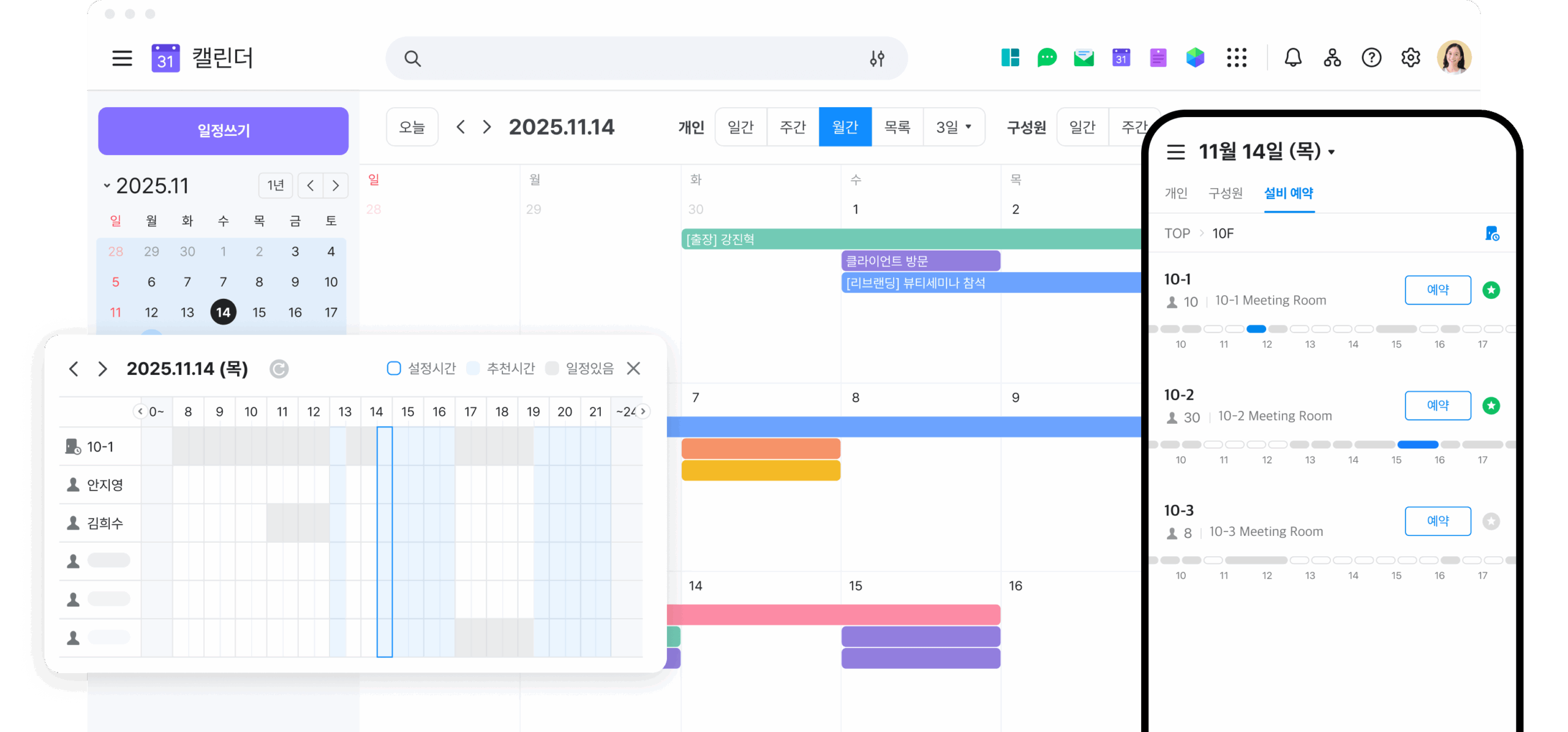Viewport: 1568px width, 732px height.
Task: Toggle the 설정시간 legend checkbox
Action: (x=394, y=368)
